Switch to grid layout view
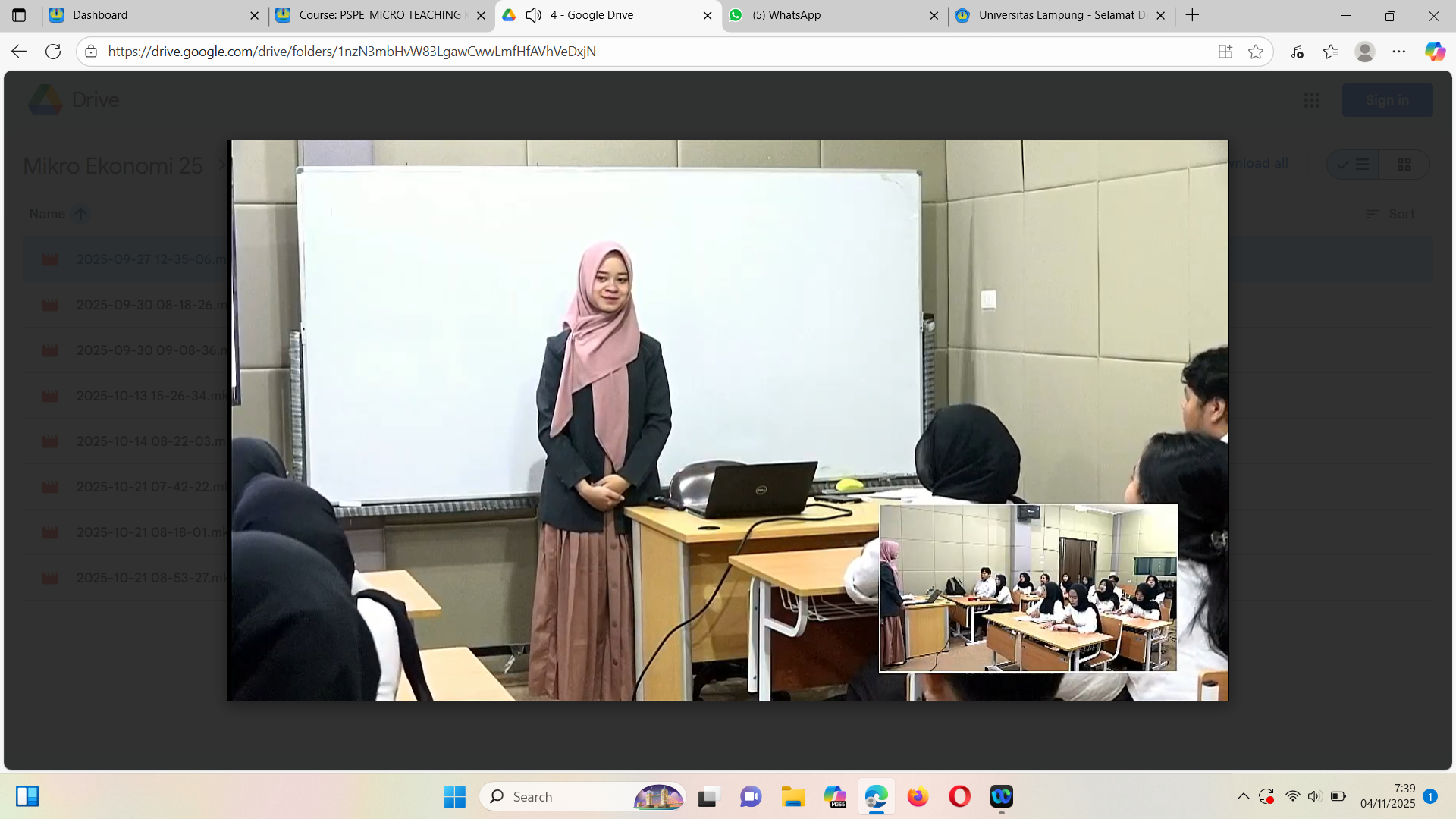This screenshot has width=1456, height=819. click(1404, 165)
